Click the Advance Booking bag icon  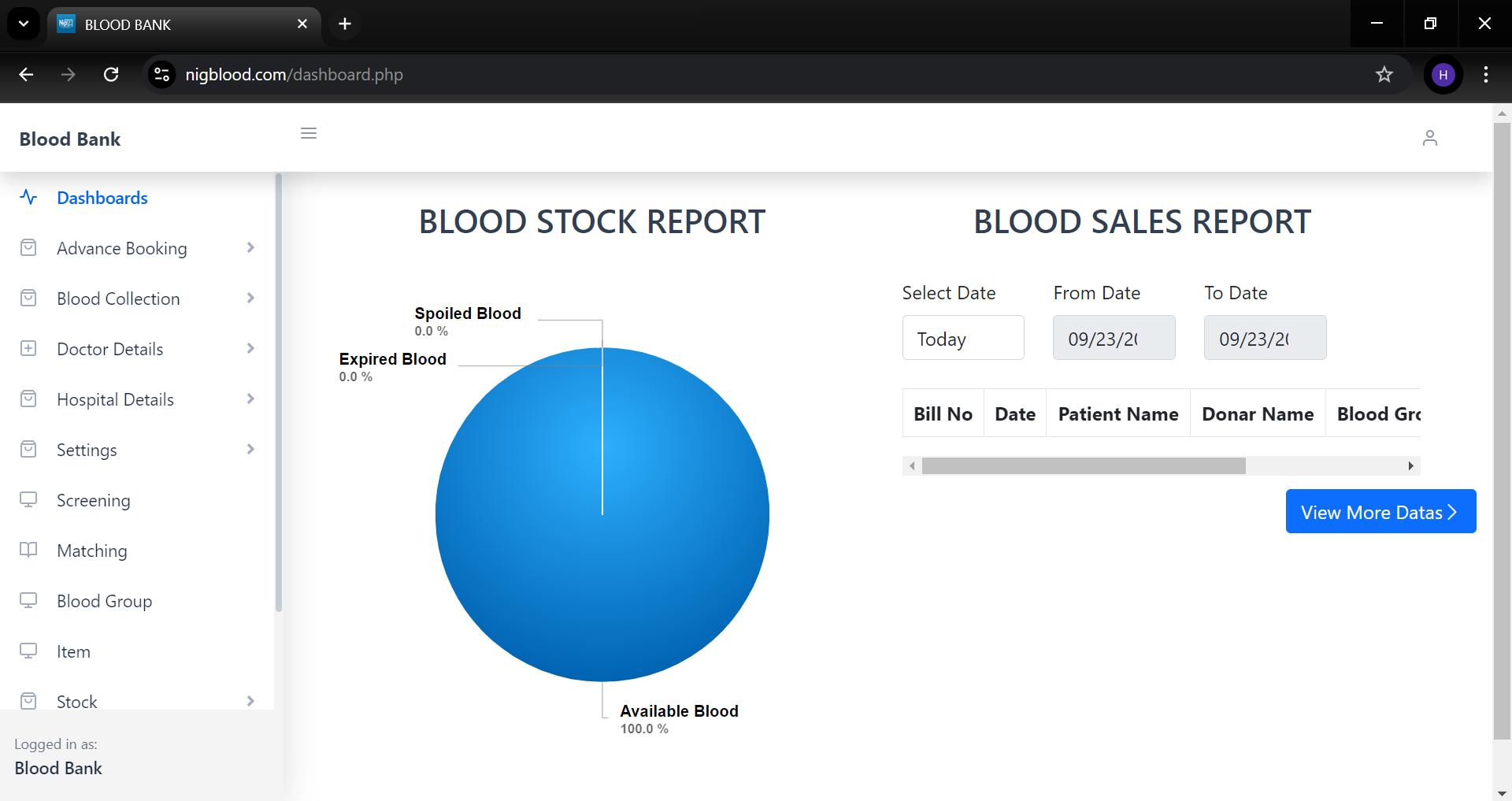click(28, 247)
